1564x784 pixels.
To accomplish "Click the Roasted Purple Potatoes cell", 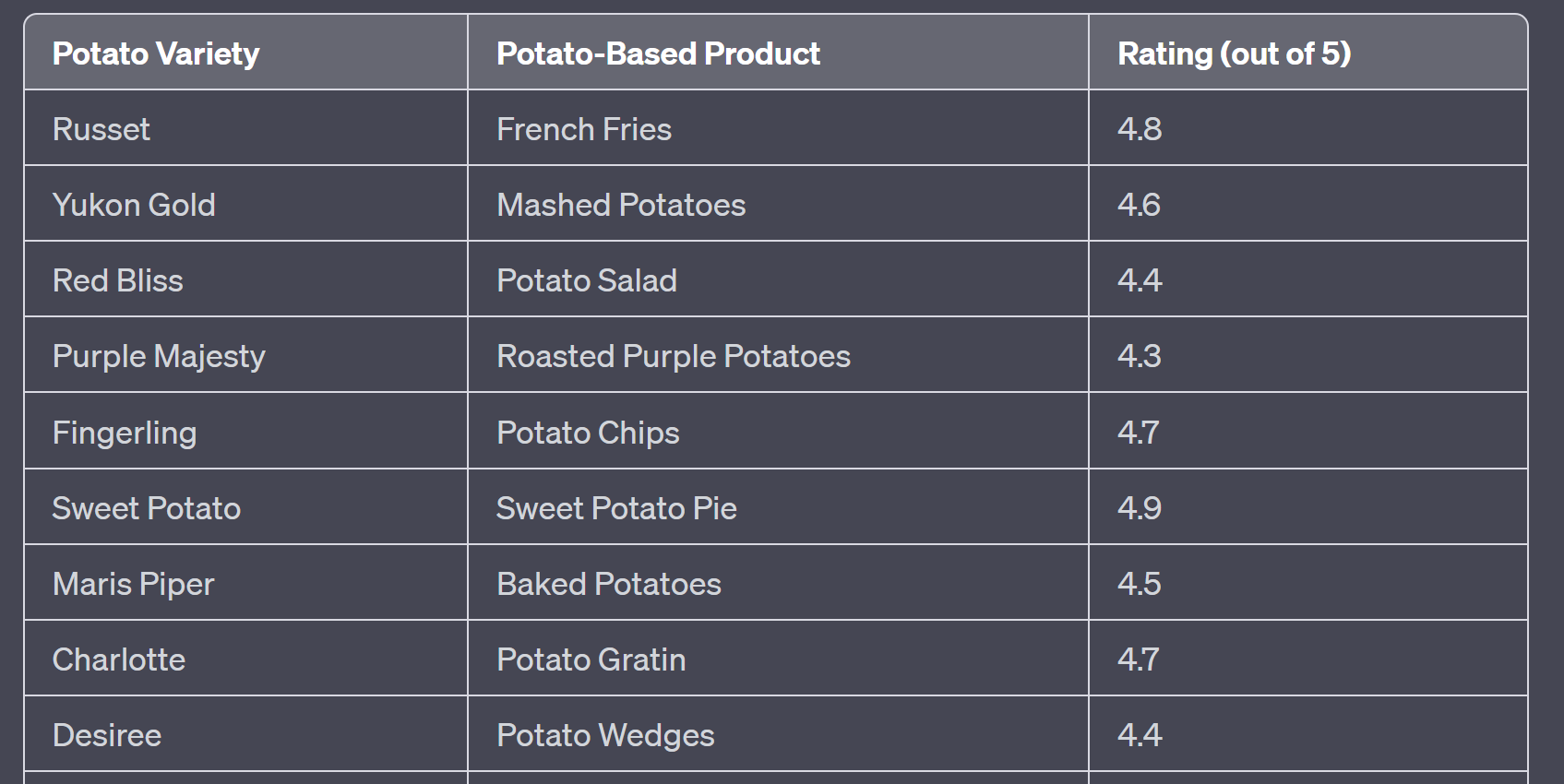I will click(x=674, y=356).
